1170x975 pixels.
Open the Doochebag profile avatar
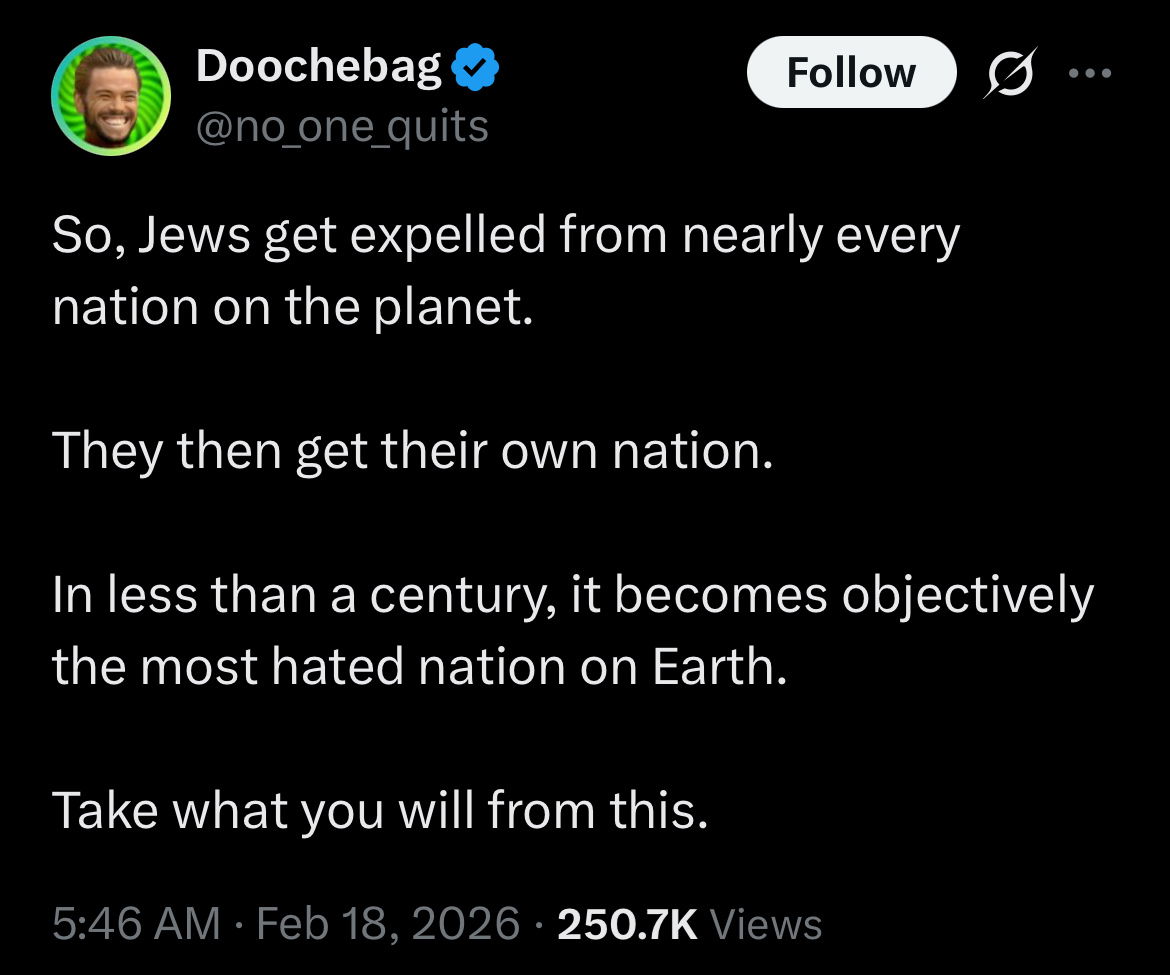coord(111,97)
